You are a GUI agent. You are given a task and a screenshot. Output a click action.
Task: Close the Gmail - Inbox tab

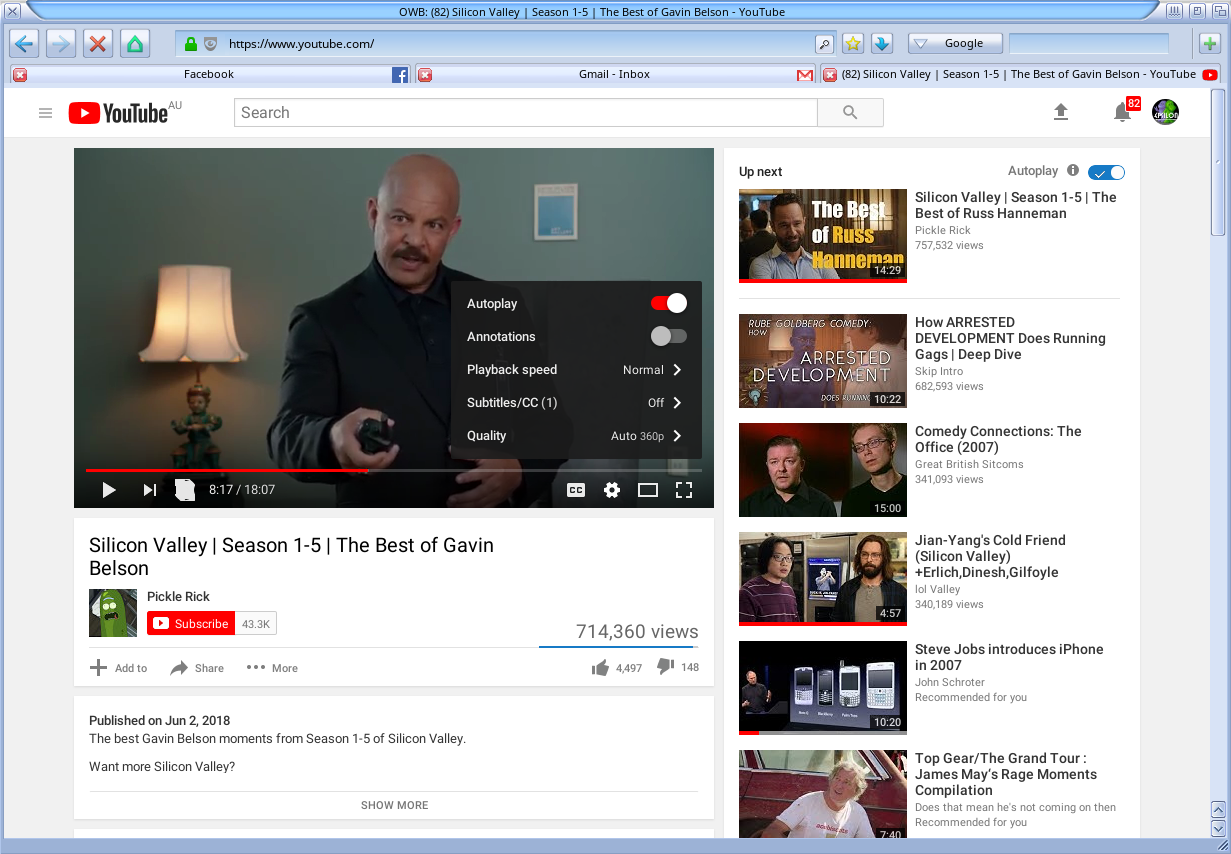click(425, 75)
